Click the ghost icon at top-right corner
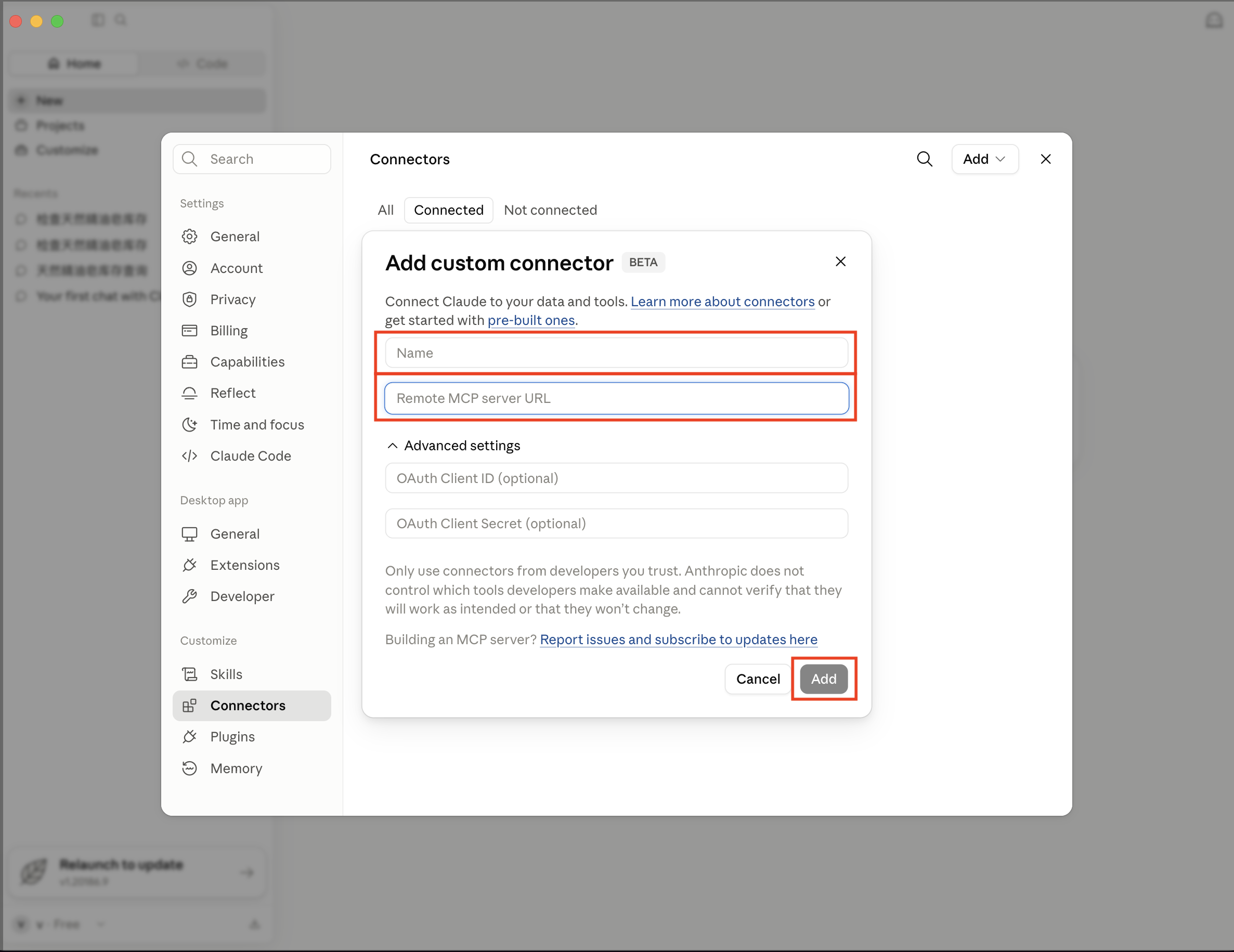The height and width of the screenshot is (952, 1234). 1214,20
